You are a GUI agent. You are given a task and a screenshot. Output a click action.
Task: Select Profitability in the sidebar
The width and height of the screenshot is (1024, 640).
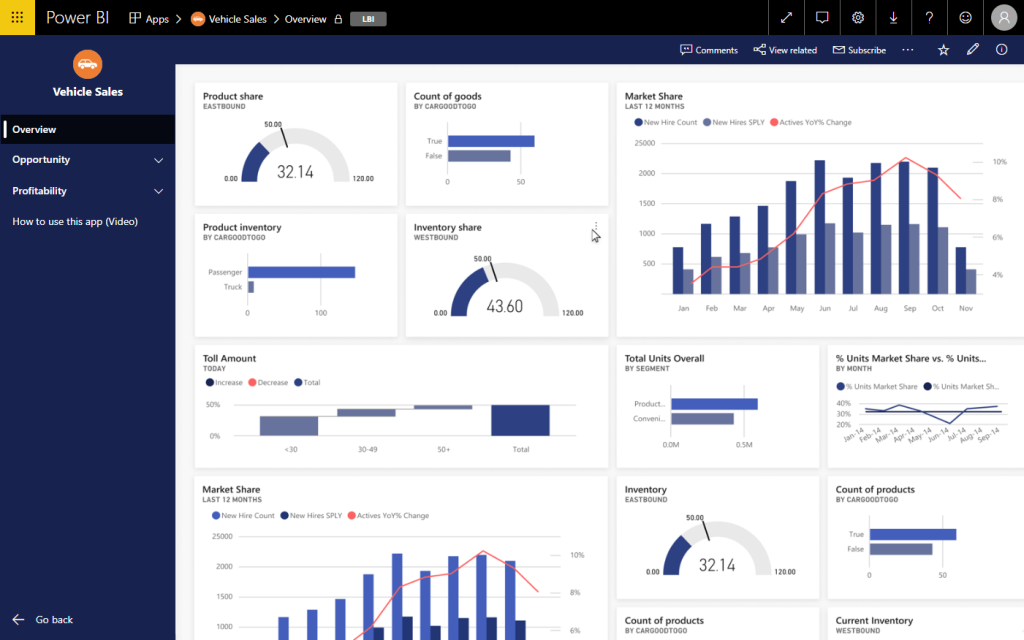point(39,191)
